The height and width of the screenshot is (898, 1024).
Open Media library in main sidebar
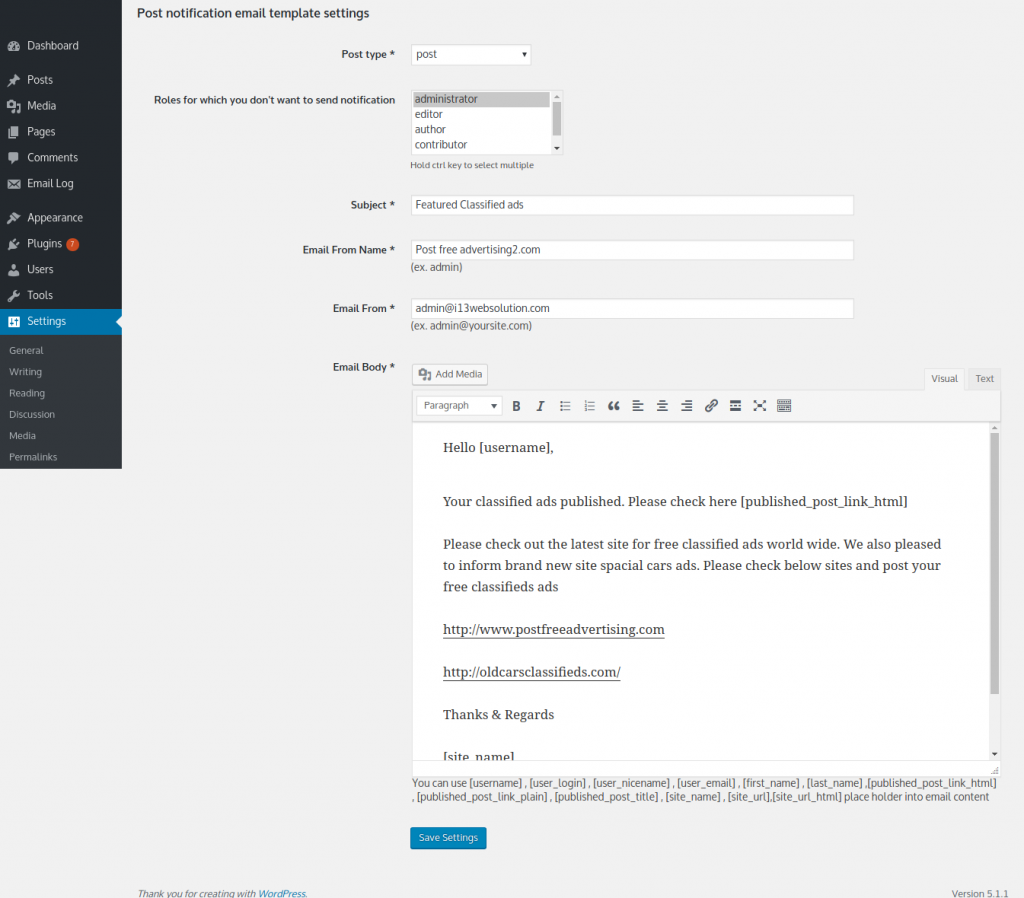click(61, 106)
